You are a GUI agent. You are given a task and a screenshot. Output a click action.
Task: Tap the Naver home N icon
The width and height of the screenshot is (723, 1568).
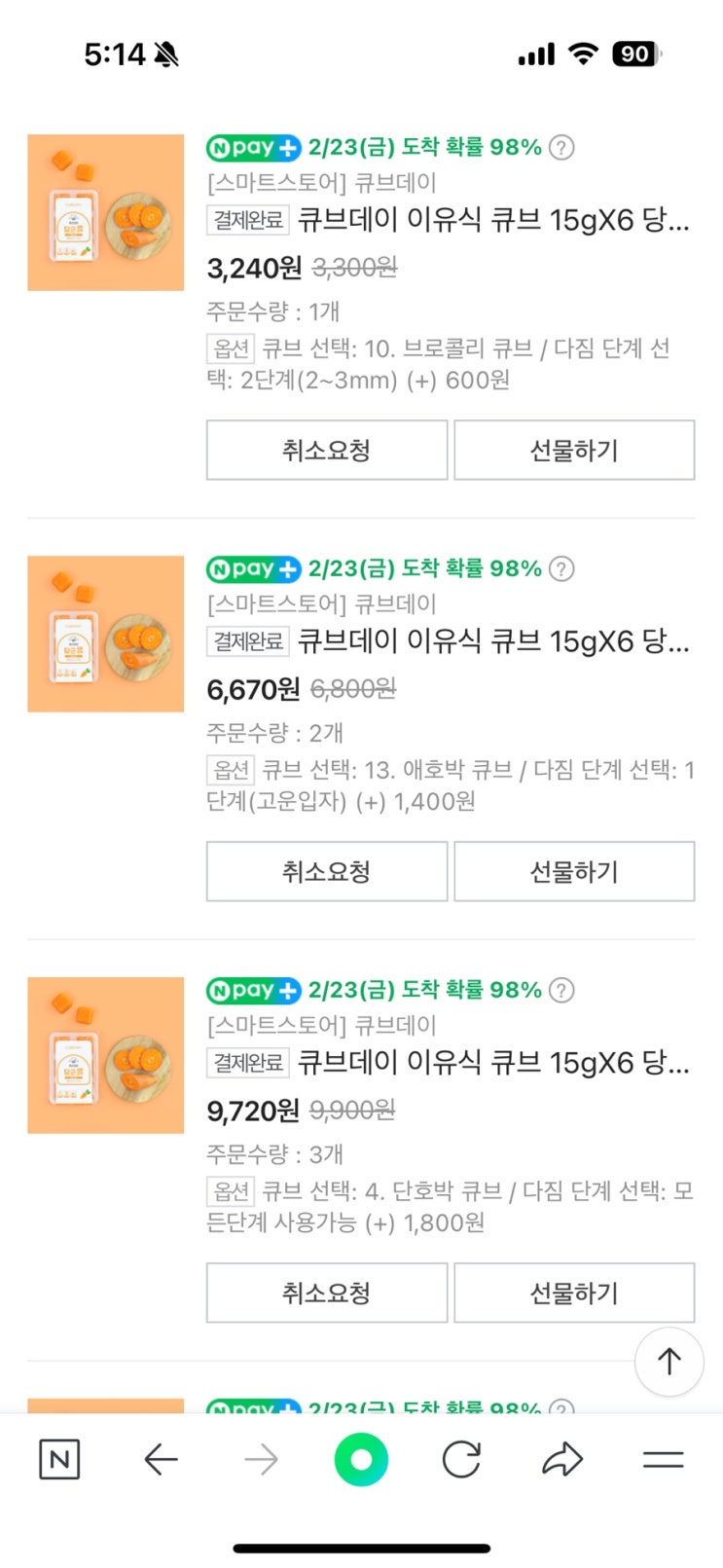[x=59, y=1459]
